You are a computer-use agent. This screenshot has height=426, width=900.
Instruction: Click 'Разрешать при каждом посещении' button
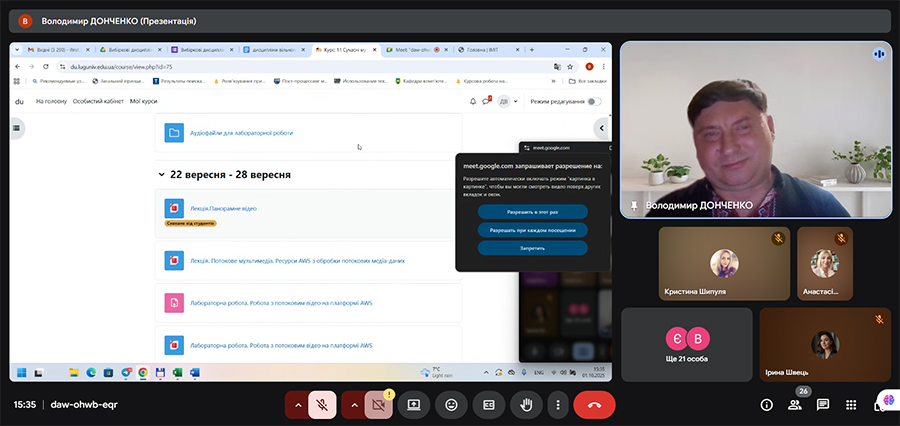(x=533, y=230)
